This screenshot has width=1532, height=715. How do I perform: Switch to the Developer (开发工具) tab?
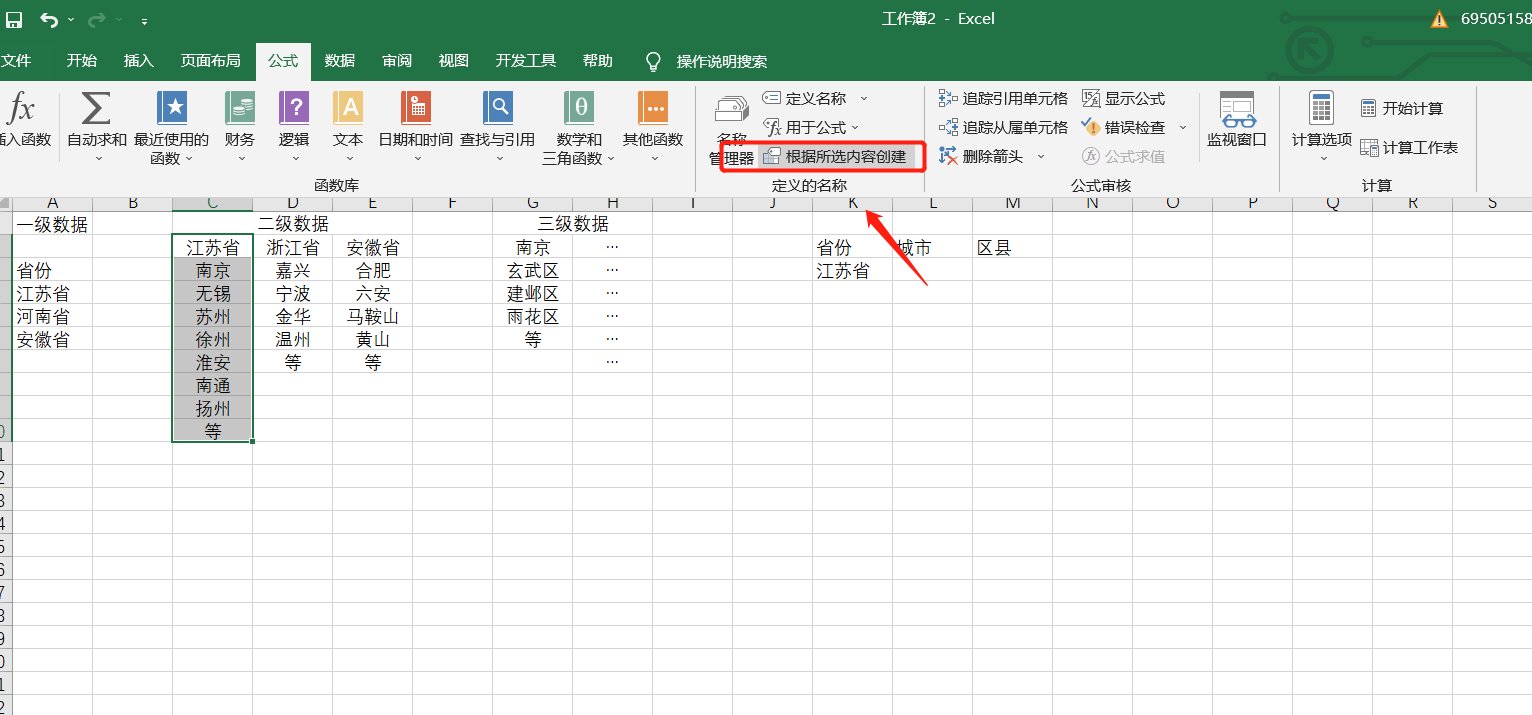[526, 60]
